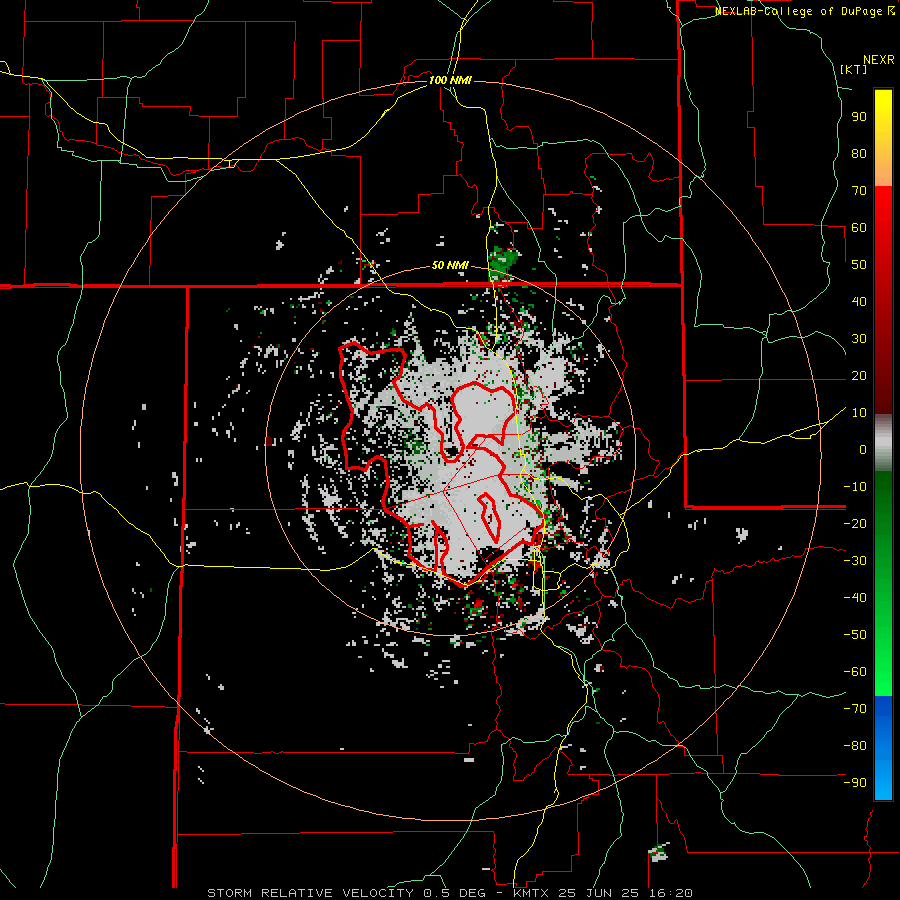This screenshot has height=900, width=900.
Task: Click the 0.5 DEG elevation text
Action: point(453,893)
